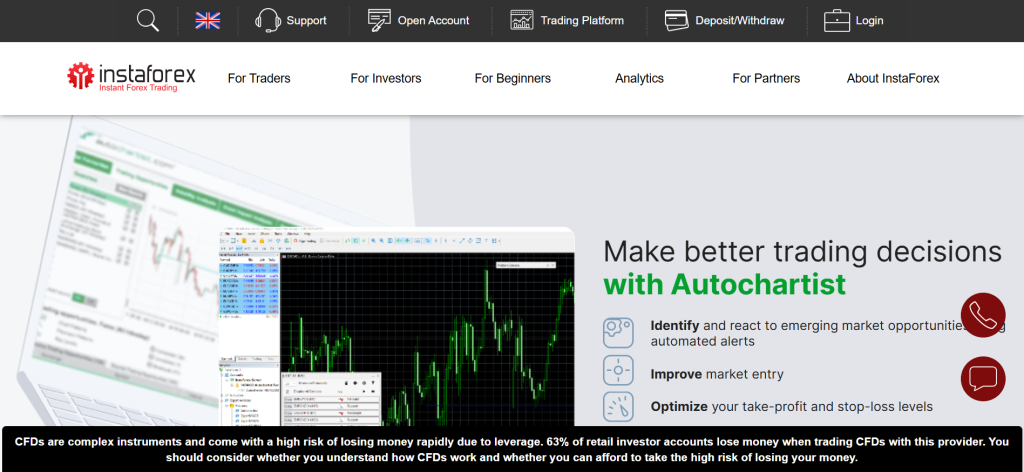Click the 'Improve market entry' text

point(717,374)
